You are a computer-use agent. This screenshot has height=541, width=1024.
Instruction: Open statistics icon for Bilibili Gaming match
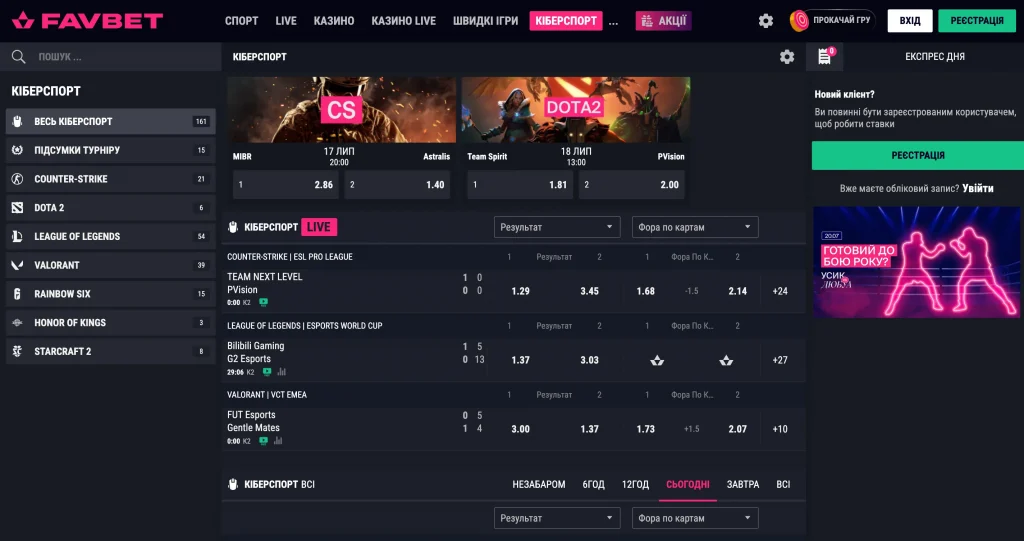pos(281,372)
